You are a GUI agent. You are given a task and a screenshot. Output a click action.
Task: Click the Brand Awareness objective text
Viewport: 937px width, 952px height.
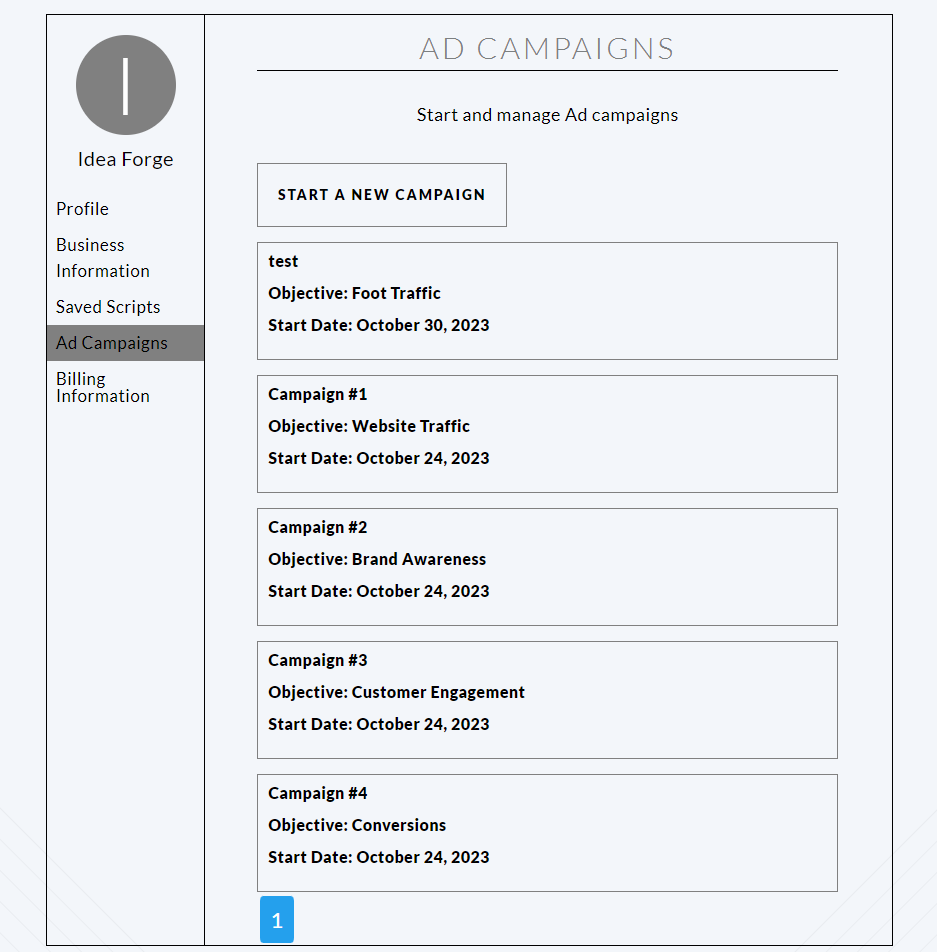click(x=419, y=559)
